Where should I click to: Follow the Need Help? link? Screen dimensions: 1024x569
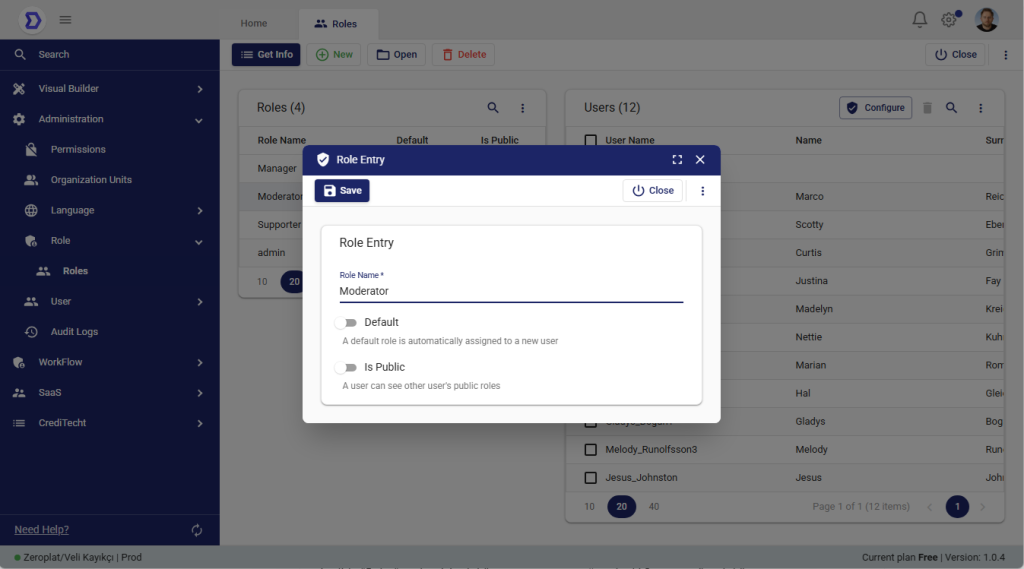coord(42,530)
